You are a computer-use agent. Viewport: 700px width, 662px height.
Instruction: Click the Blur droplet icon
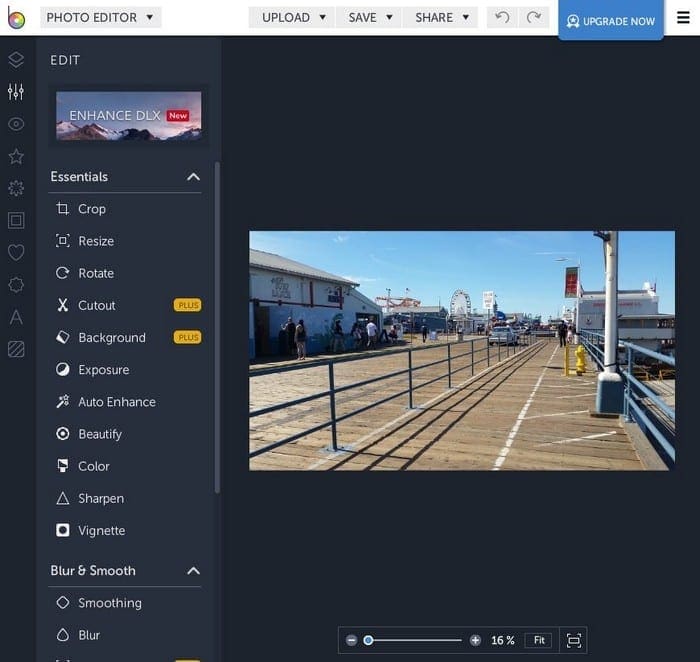[x=62, y=634]
